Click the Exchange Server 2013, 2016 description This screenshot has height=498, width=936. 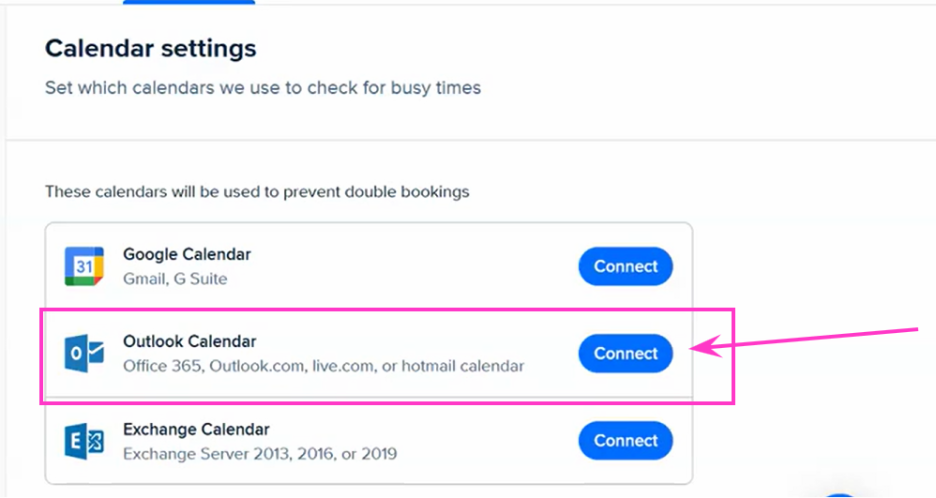(x=260, y=454)
